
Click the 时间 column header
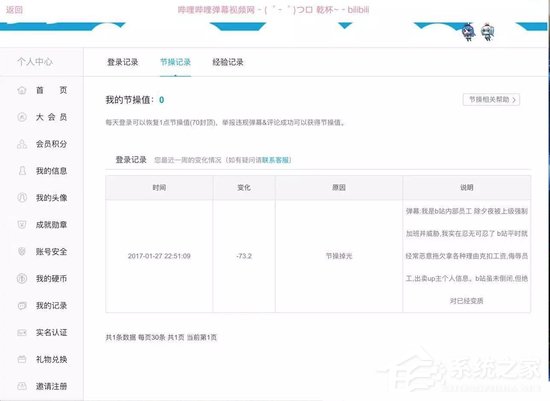(159, 188)
